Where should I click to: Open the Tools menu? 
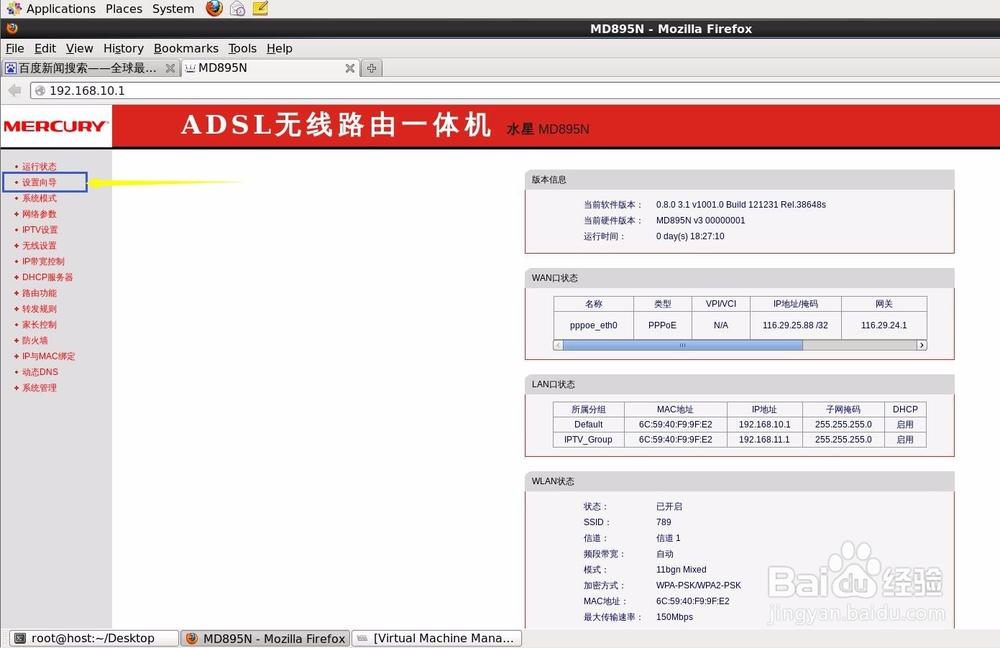(x=242, y=48)
